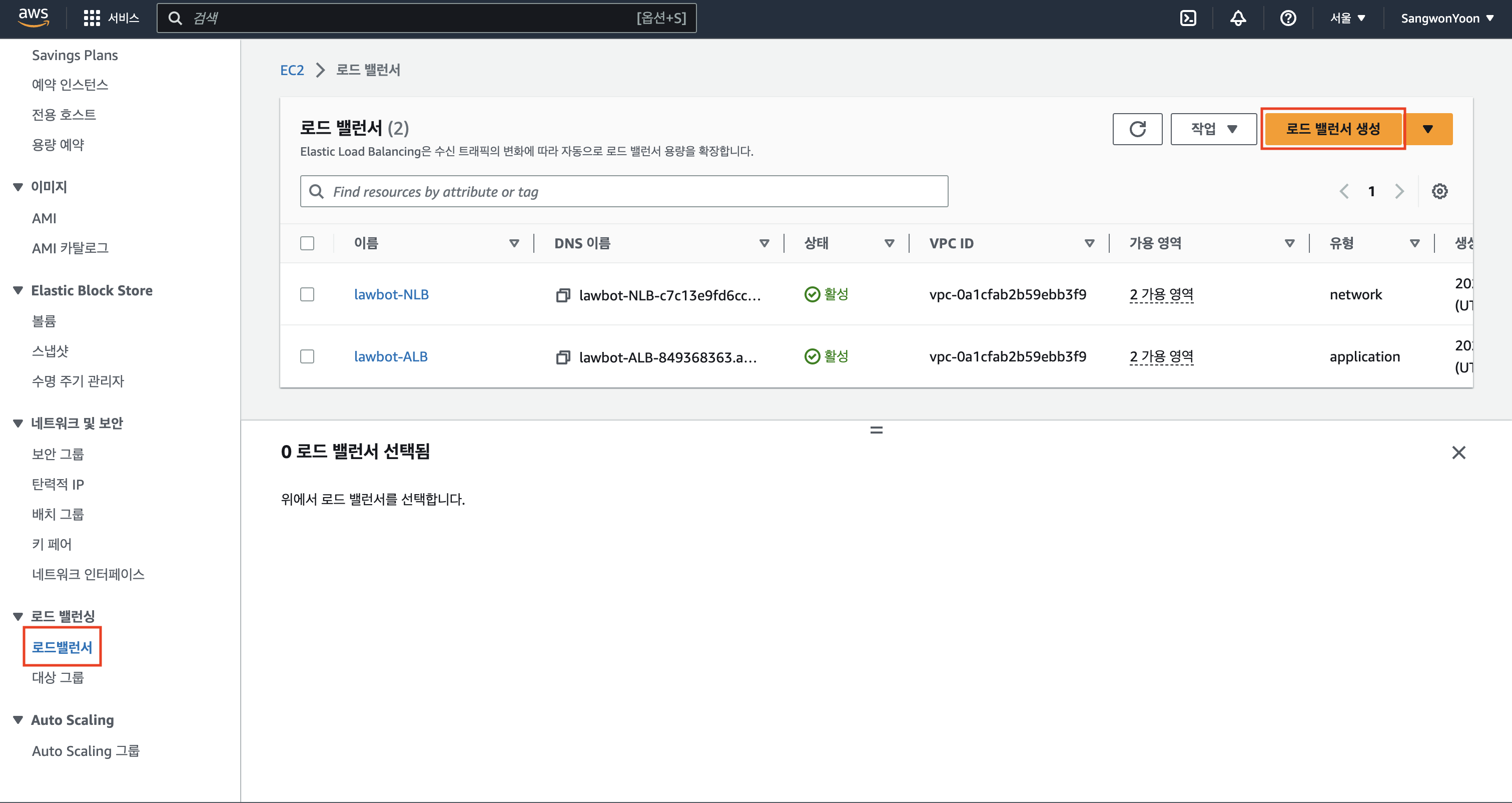Copy the lawbot-NLB DNS name
This screenshot has height=803, width=1512.
(563, 295)
